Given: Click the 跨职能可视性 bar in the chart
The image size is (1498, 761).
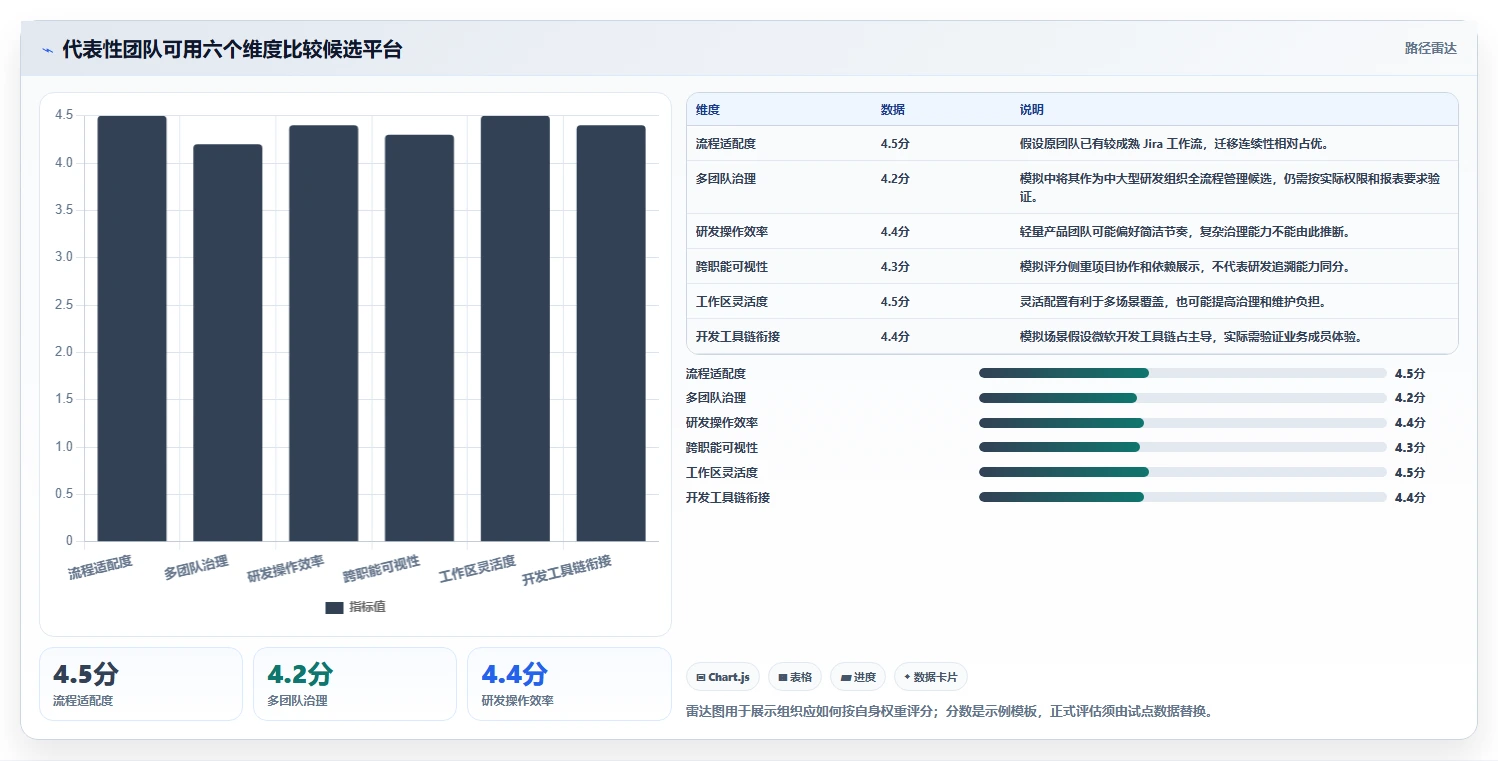Looking at the screenshot, I should coord(419,338).
